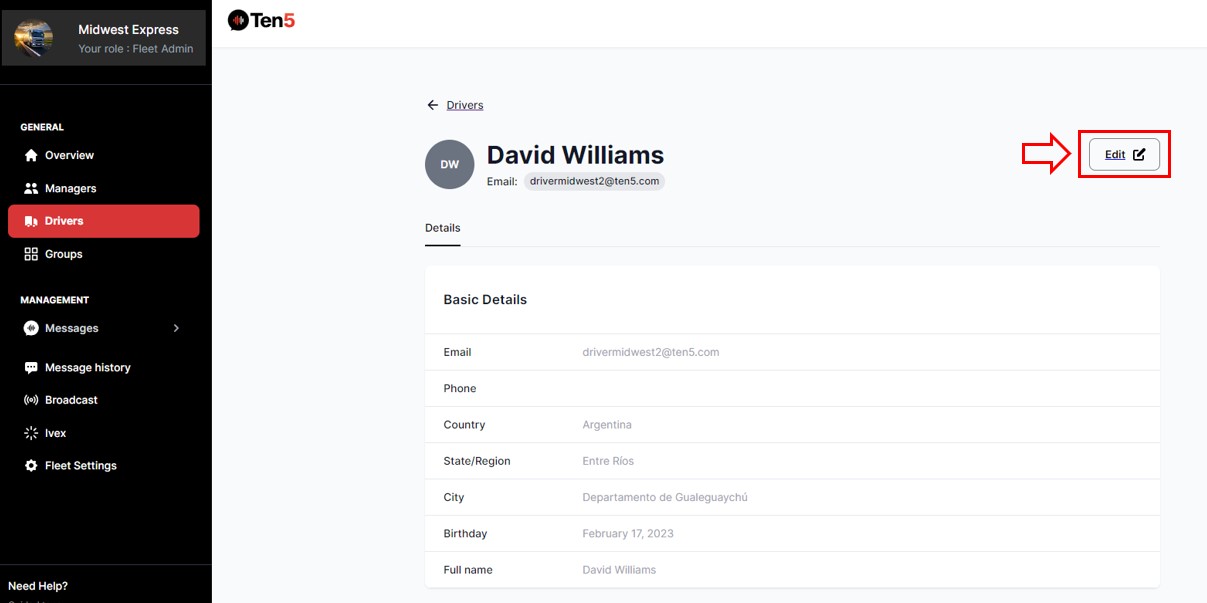Viewport: 1207px width, 603px height.
Task: Click the Messages waveform icon
Action: click(31, 328)
